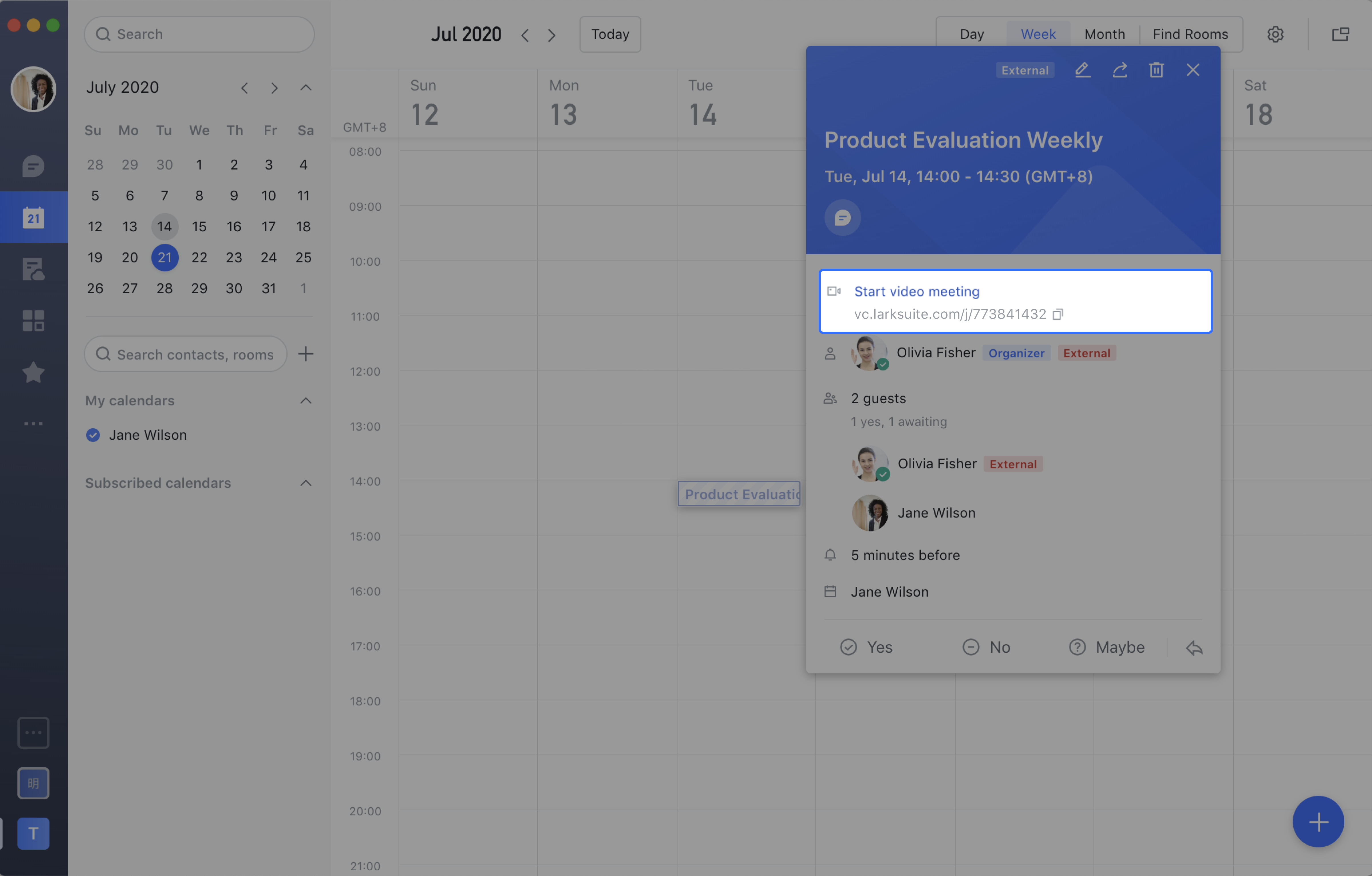The height and width of the screenshot is (876, 1372).
Task: Switch to Month view
Action: click(x=1104, y=34)
